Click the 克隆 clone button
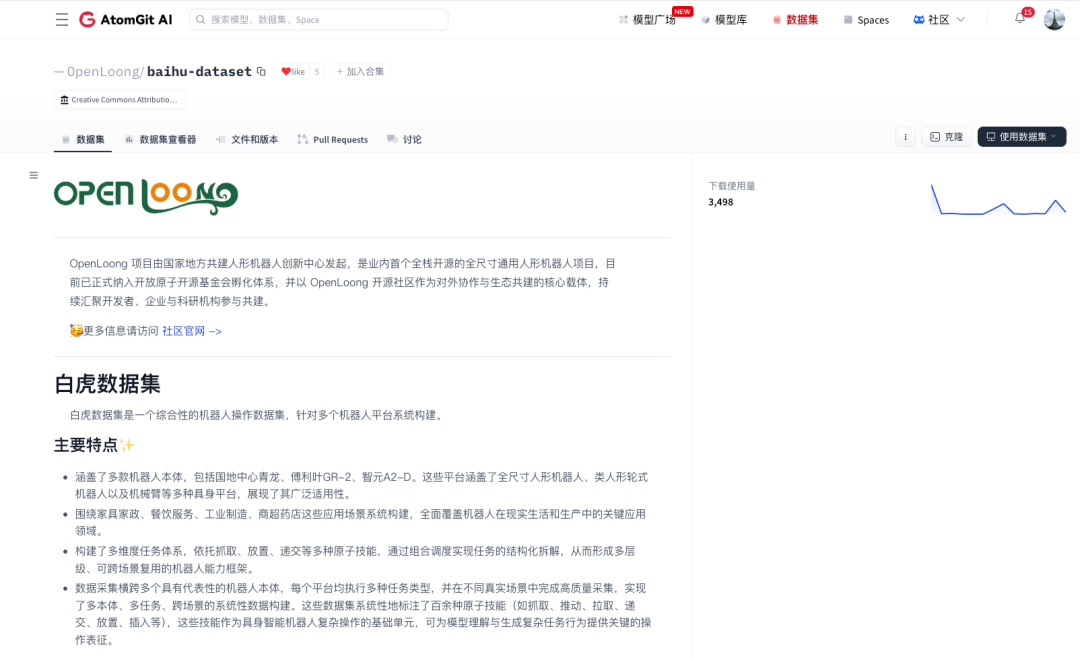This screenshot has width=1080, height=658. pyautogui.click(x=946, y=137)
